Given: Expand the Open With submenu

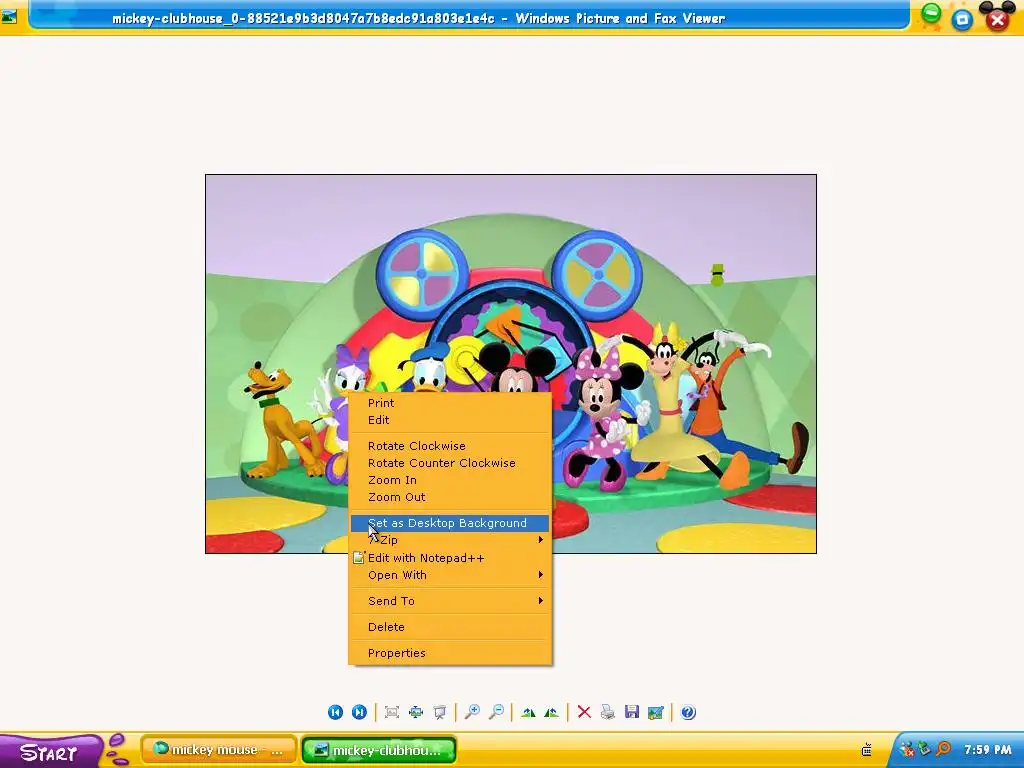Looking at the screenshot, I should (x=450, y=575).
